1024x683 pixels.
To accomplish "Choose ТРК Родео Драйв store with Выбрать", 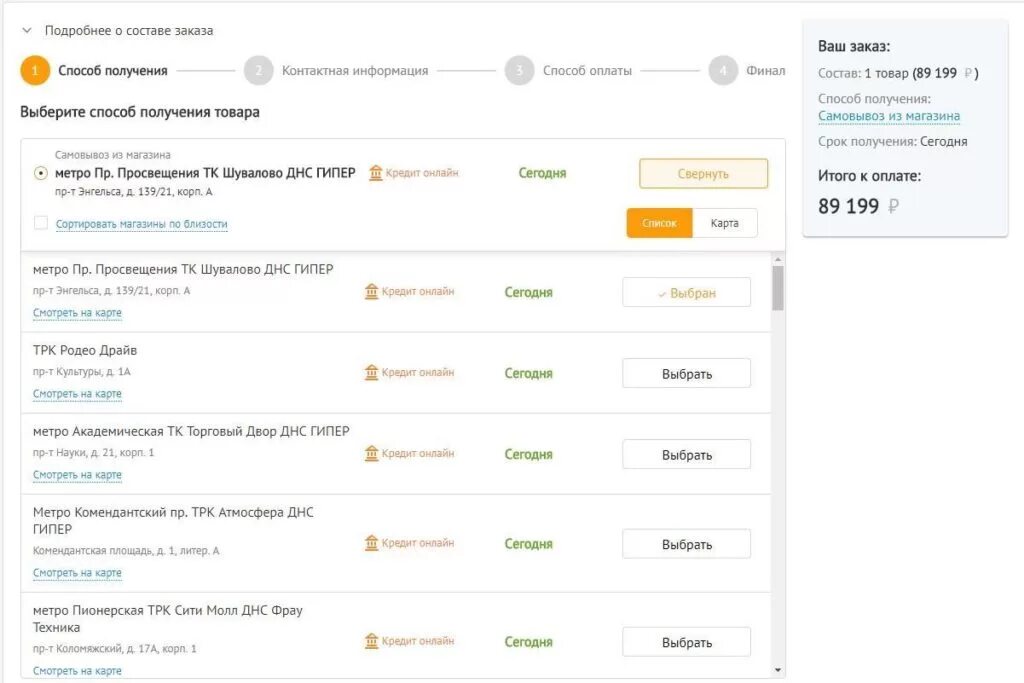I will tap(686, 374).
